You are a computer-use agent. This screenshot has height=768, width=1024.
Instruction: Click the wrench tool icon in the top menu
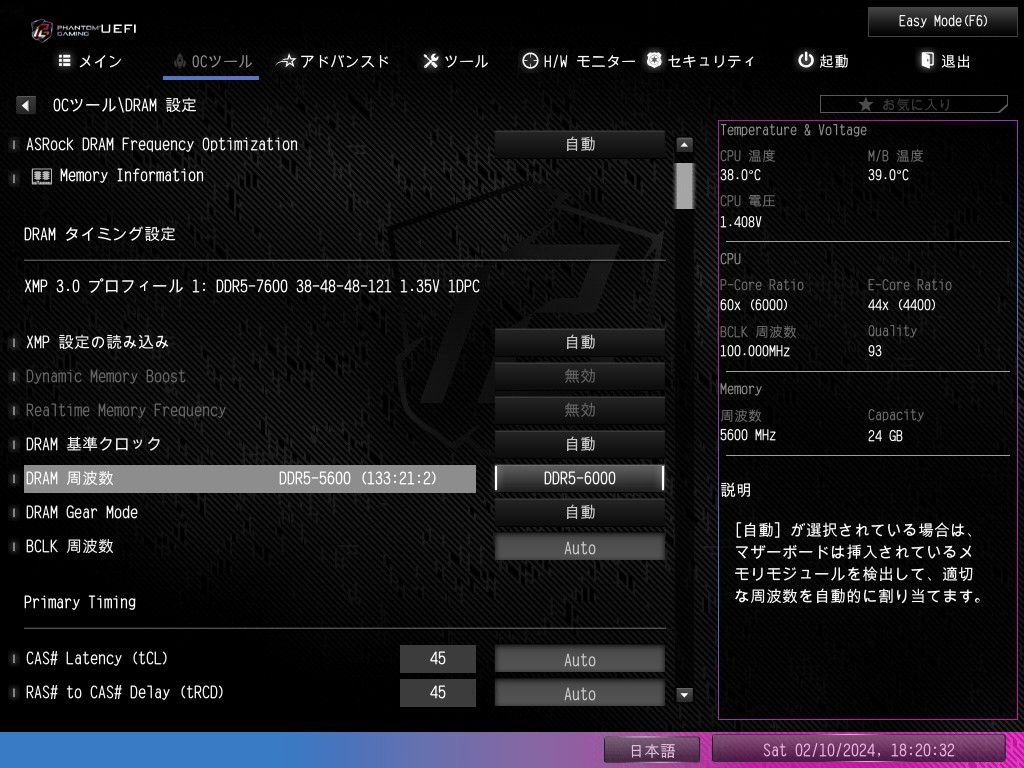click(431, 61)
